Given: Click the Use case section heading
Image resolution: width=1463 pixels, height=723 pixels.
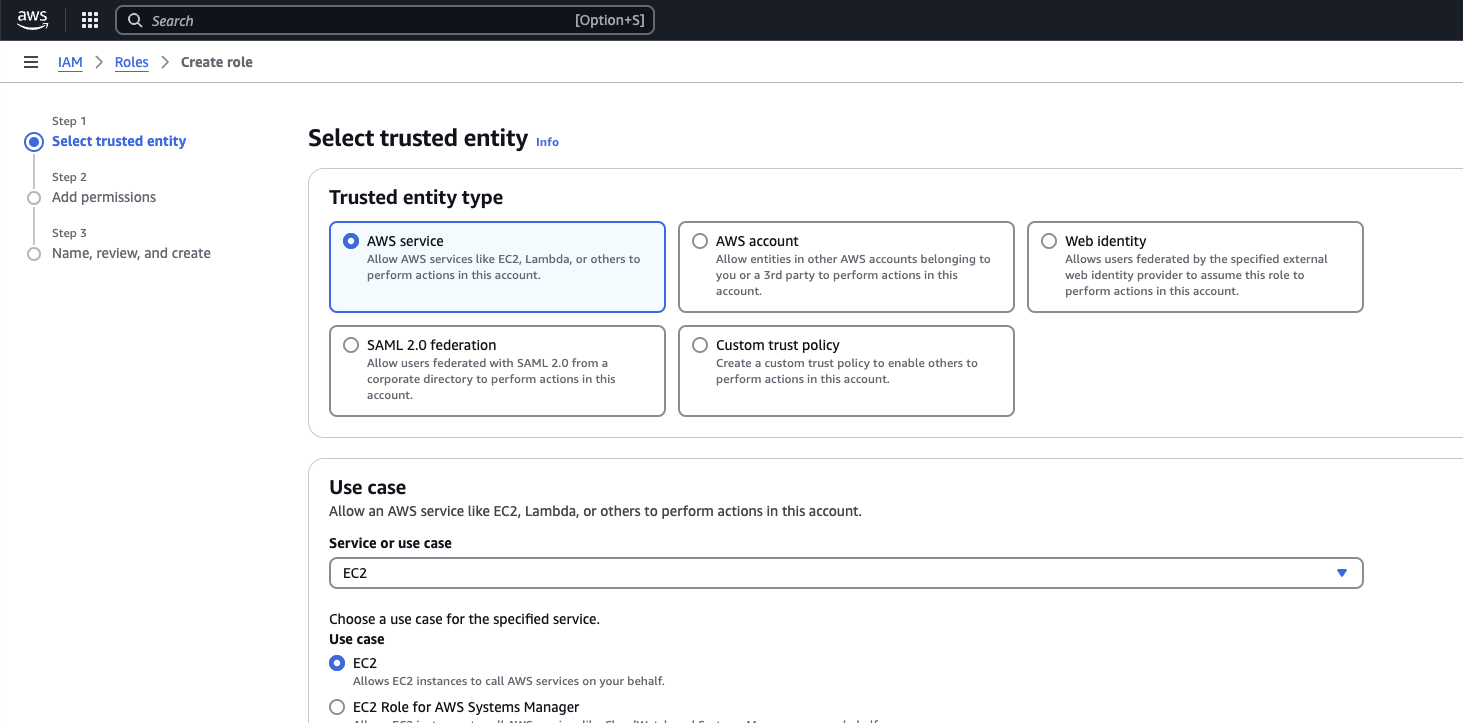Looking at the screenshot, I should [368, 487].
